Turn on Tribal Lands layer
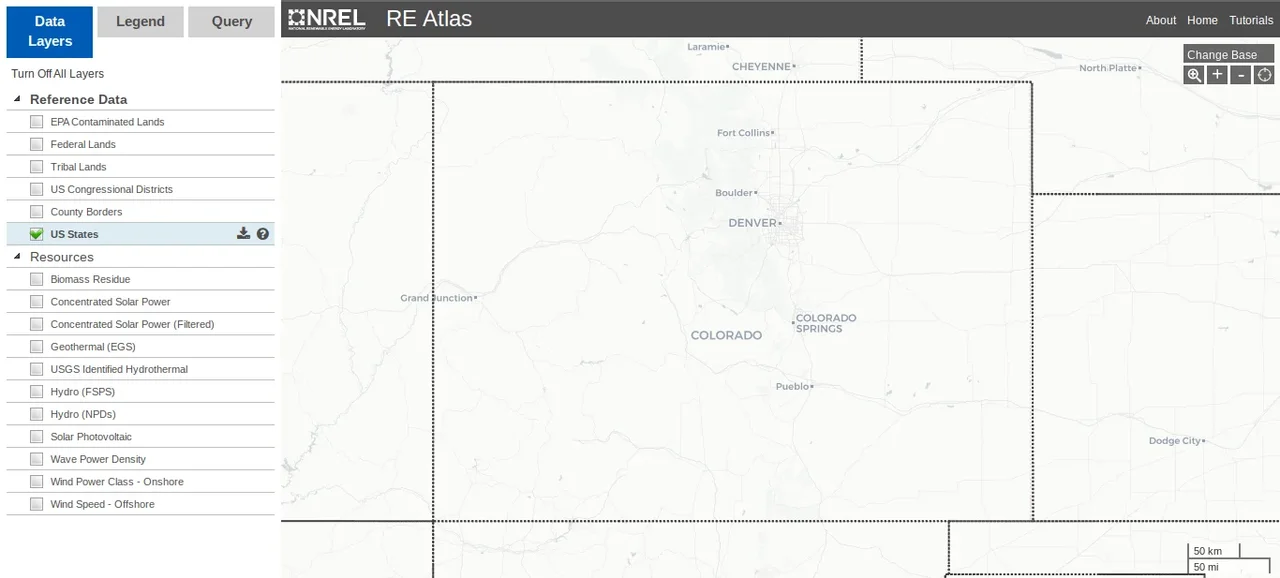 coord(37,167)
